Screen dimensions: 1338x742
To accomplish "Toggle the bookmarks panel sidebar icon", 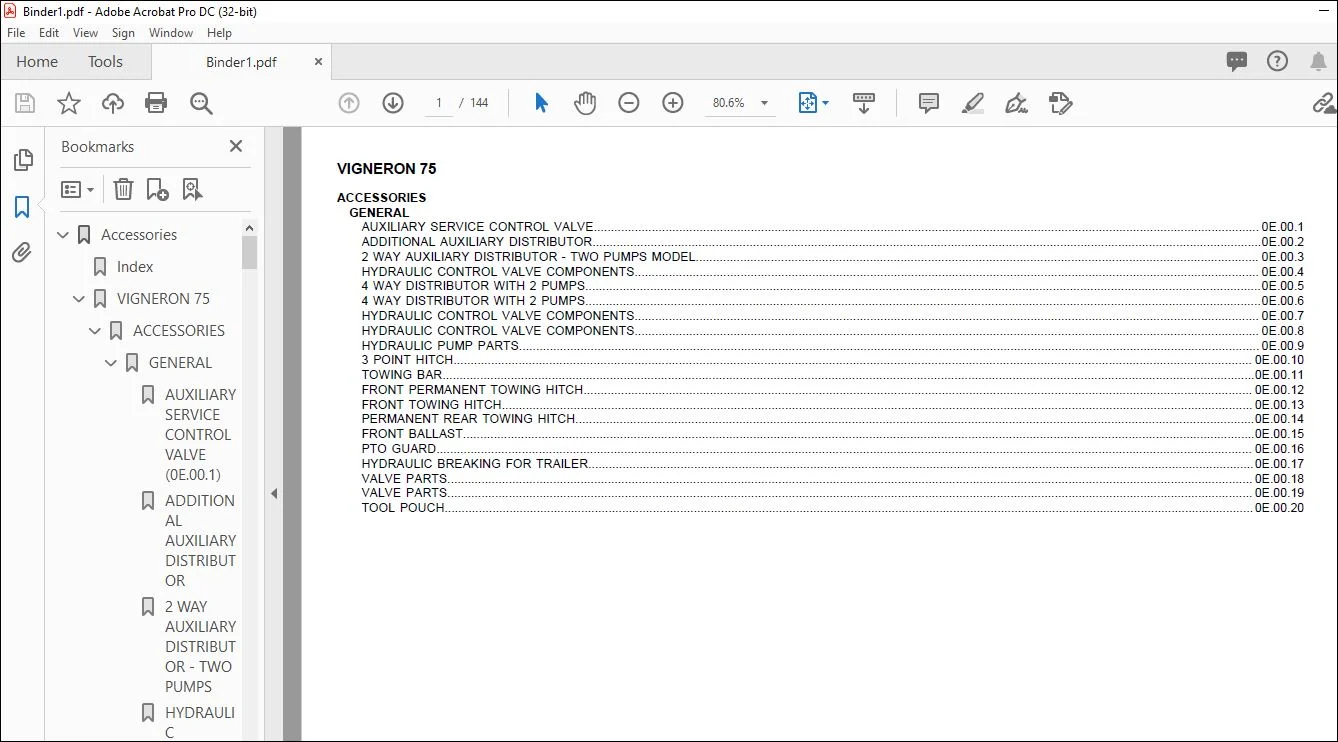I will (22, 207).
